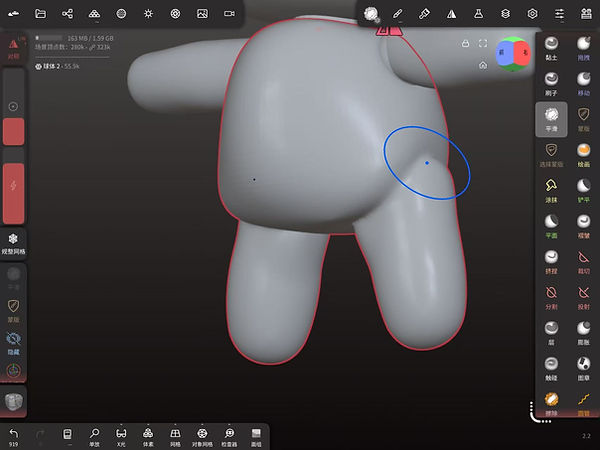Screen dimensions: 600x450
Task: Select the Nudge (触碰) tool
Action: (551, 368)
